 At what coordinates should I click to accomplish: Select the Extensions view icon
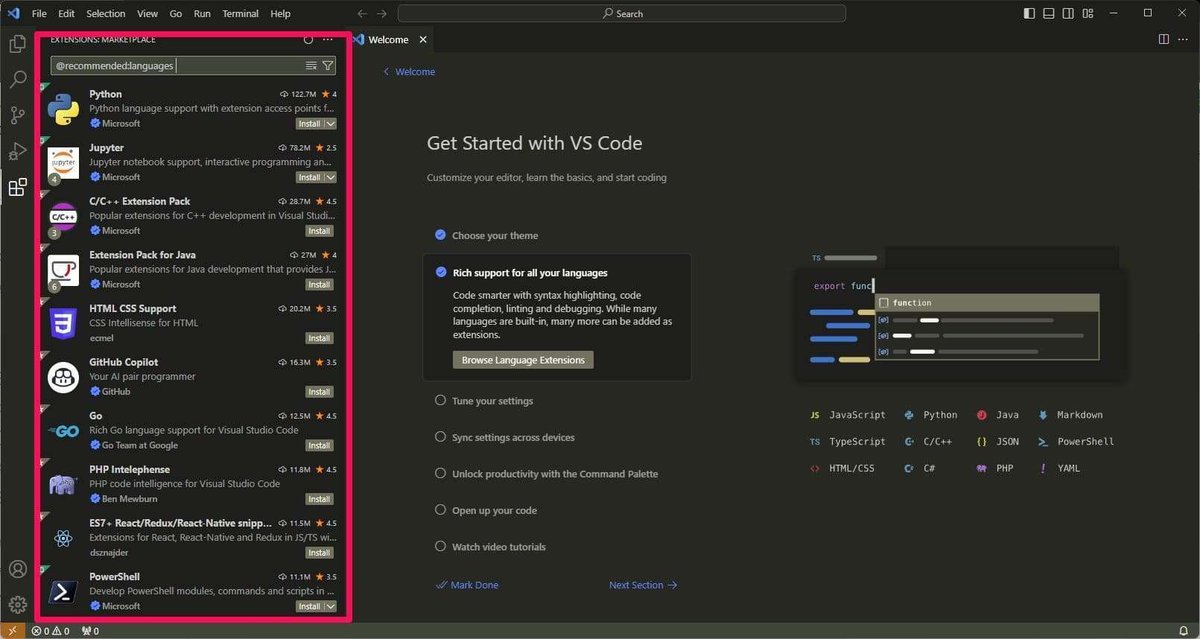point(17,187)
